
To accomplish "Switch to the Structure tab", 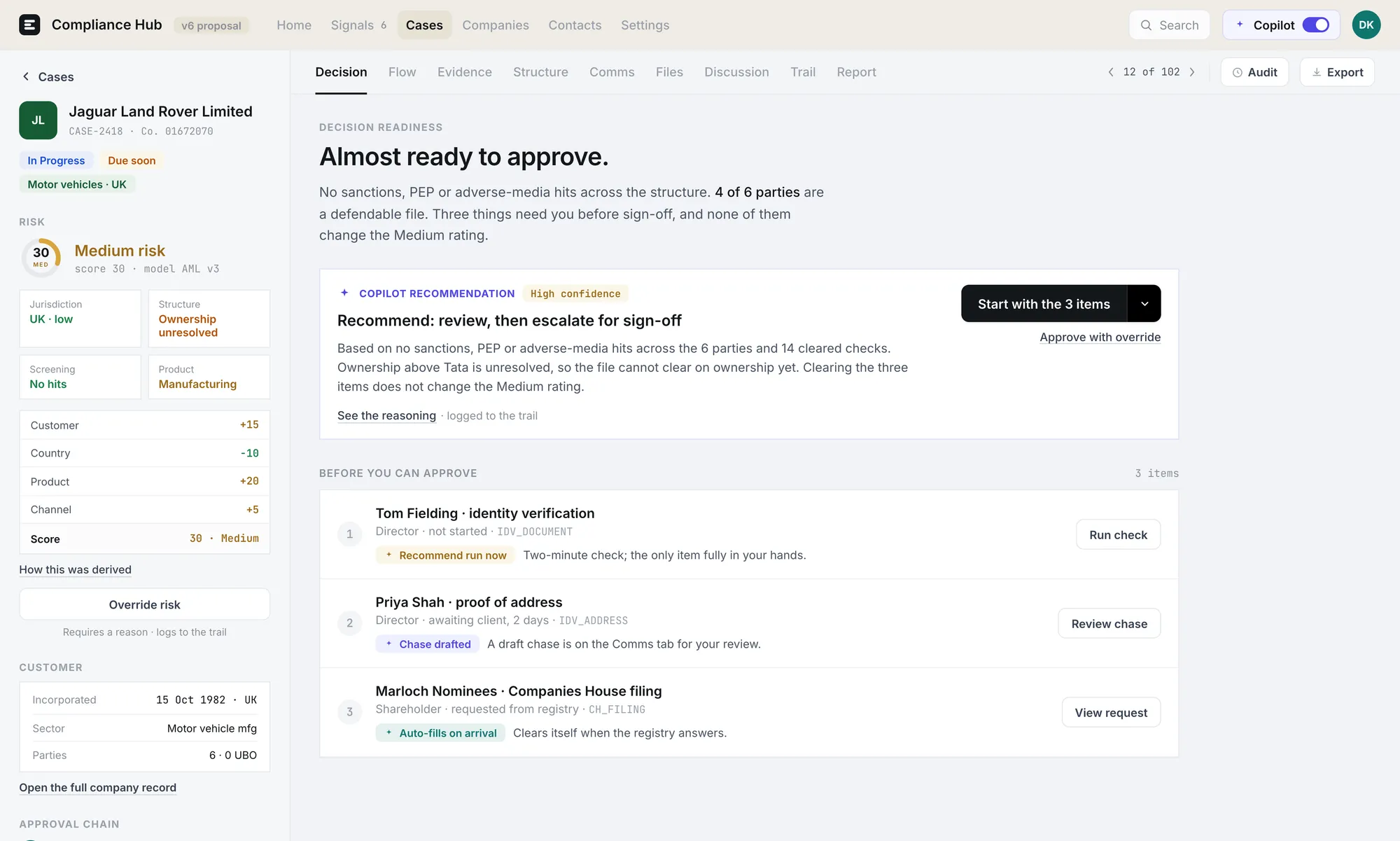I will (540, 72).
